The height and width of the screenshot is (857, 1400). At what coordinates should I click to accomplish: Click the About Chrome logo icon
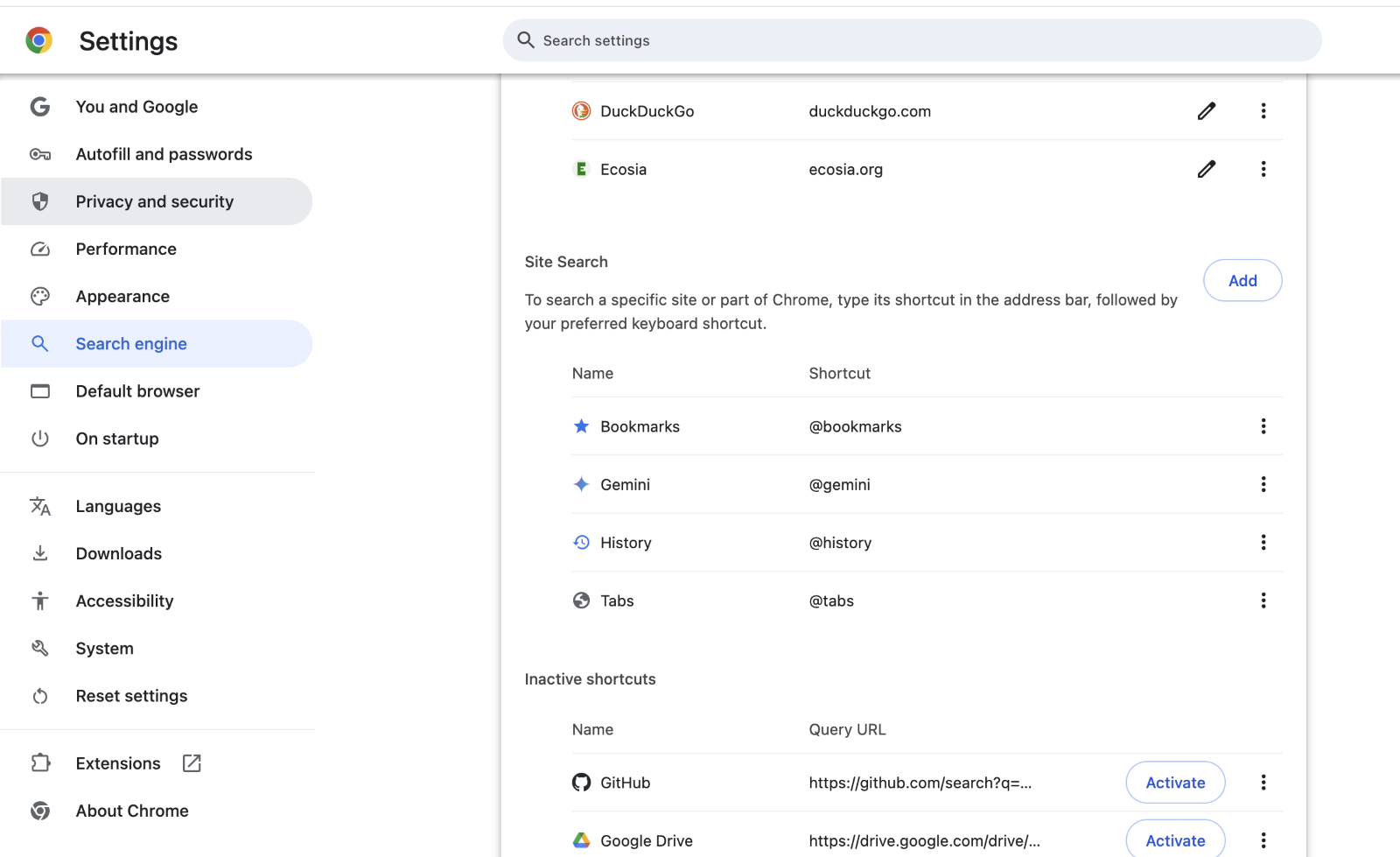pos(40,811)
